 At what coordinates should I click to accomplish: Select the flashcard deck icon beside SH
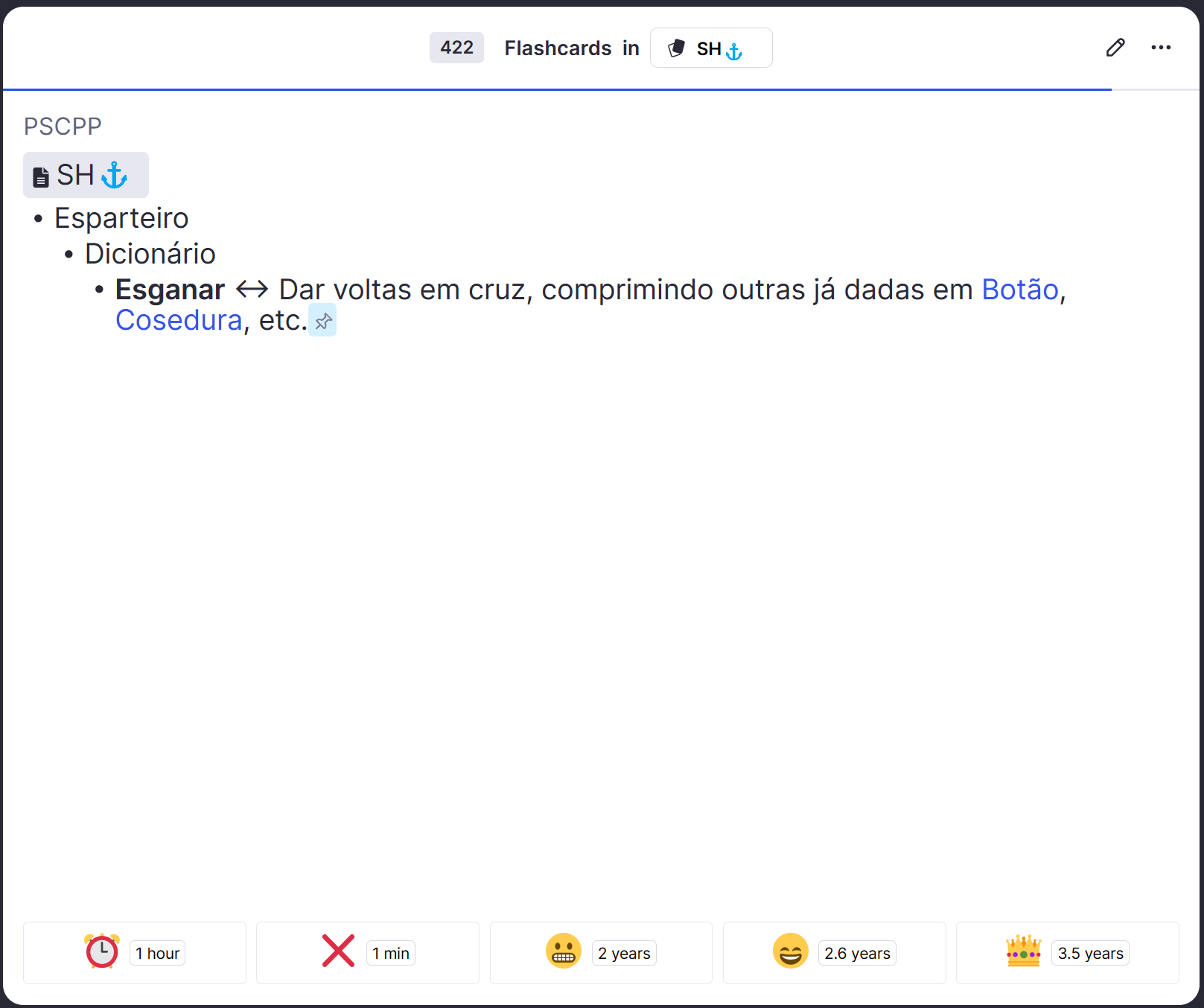click(x=677, y=47)
